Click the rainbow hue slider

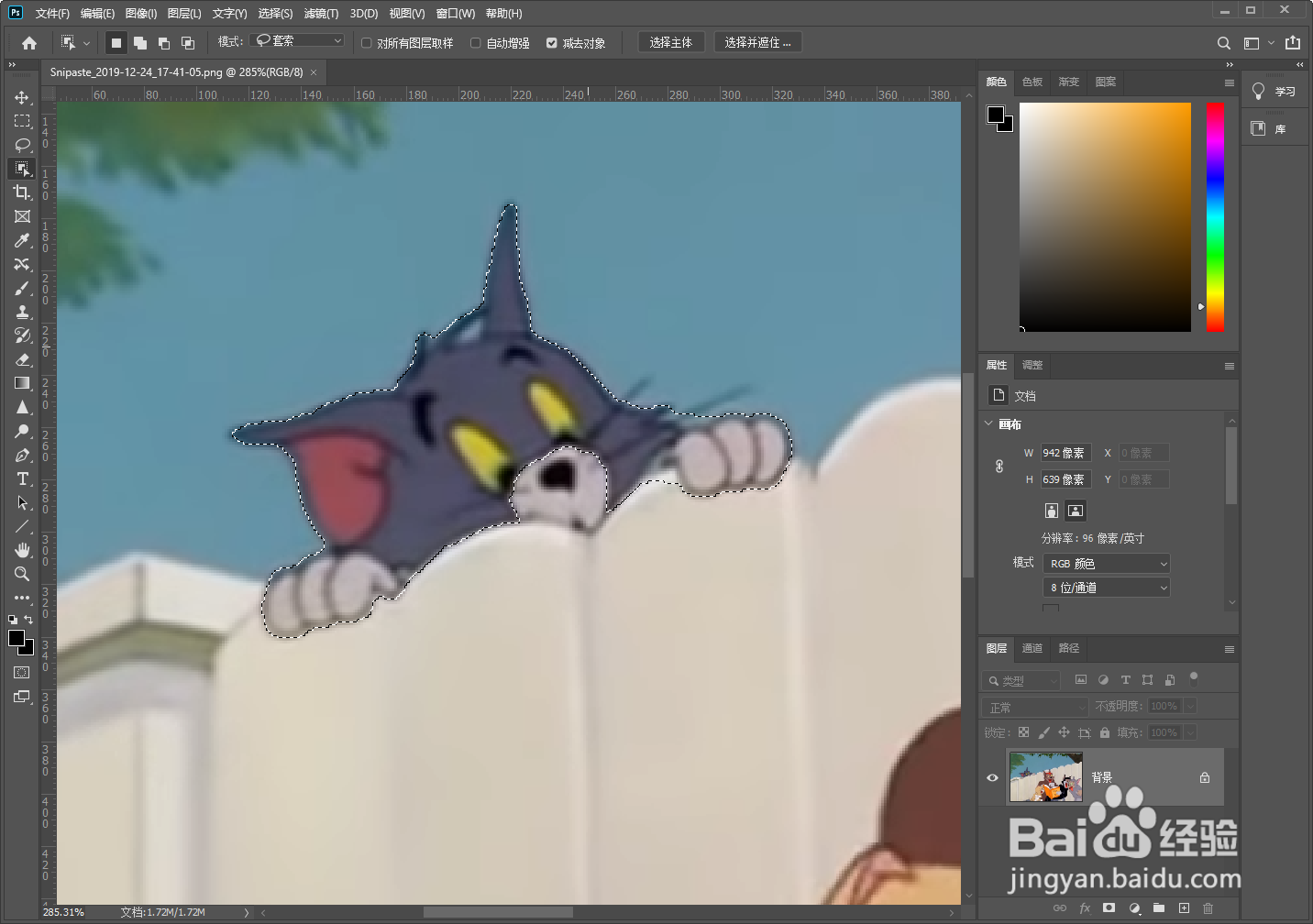tap(1215, 217)
